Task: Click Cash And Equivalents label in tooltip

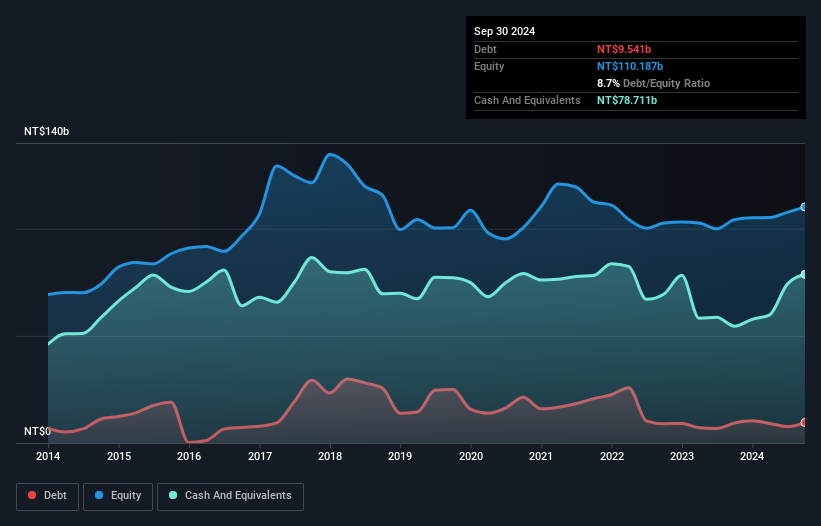Action: 527,100
